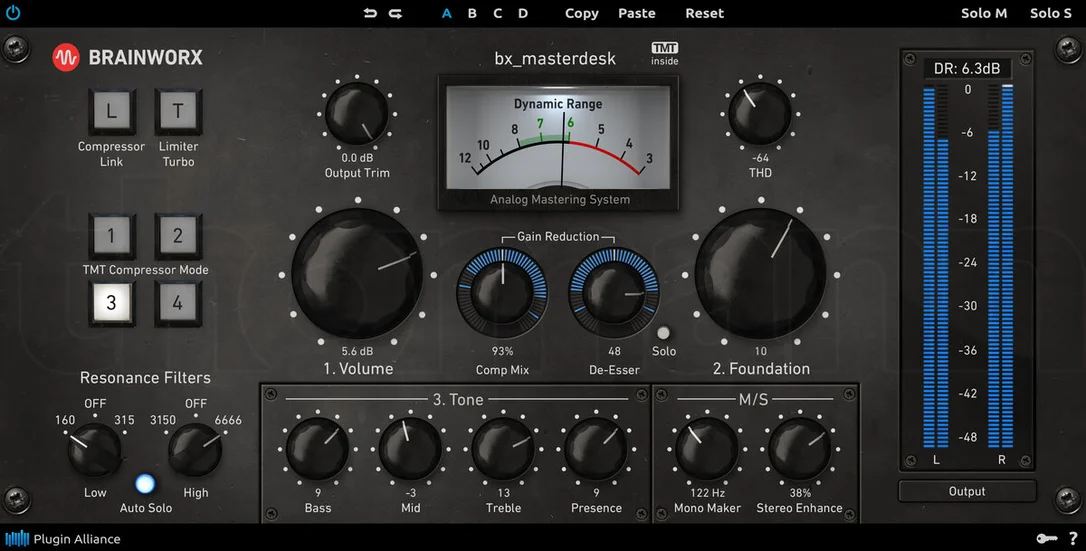
Task: Click the Copy settings button
Action: tap(582, 13)
